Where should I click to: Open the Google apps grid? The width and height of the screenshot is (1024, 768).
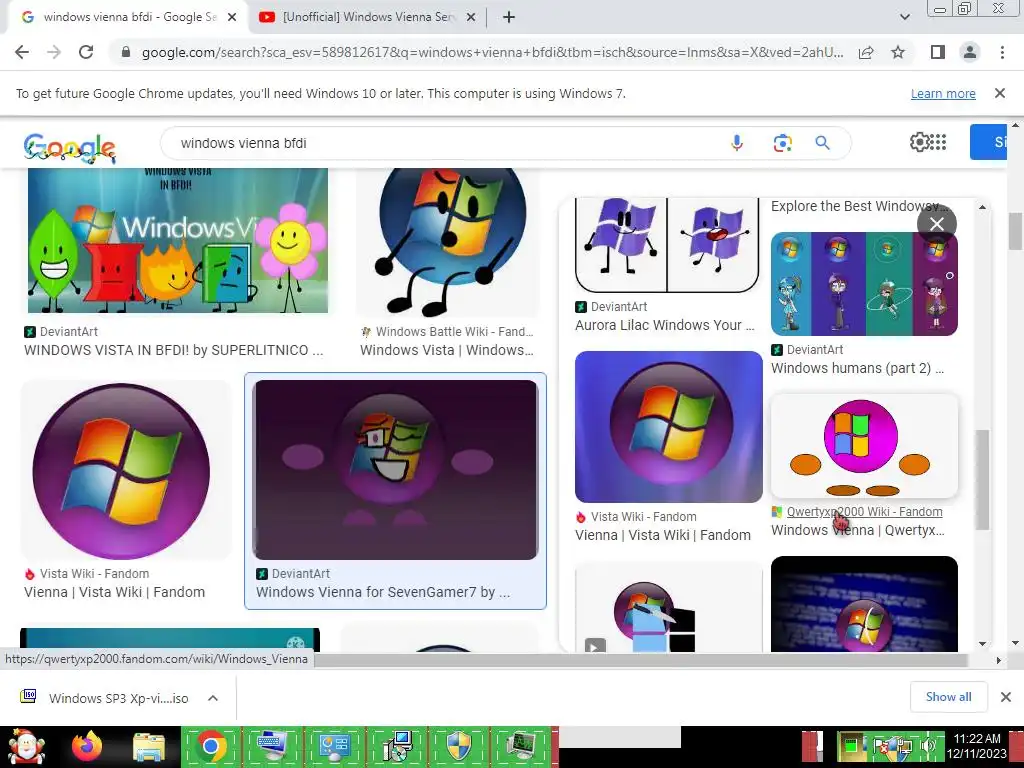pos(938,142)
